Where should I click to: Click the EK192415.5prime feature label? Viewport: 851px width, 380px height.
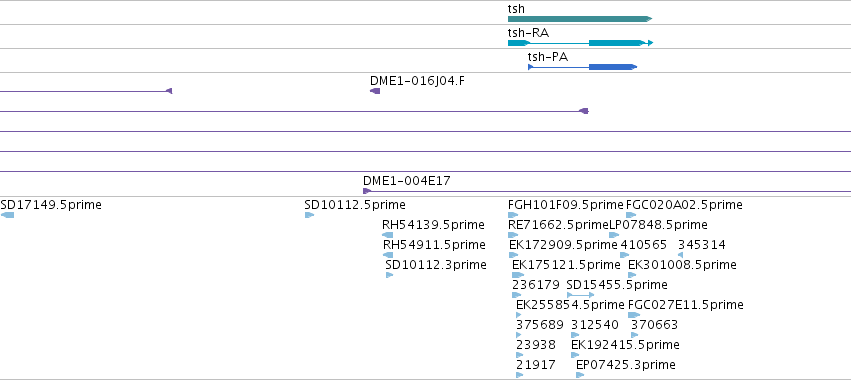tap(625, 345)
